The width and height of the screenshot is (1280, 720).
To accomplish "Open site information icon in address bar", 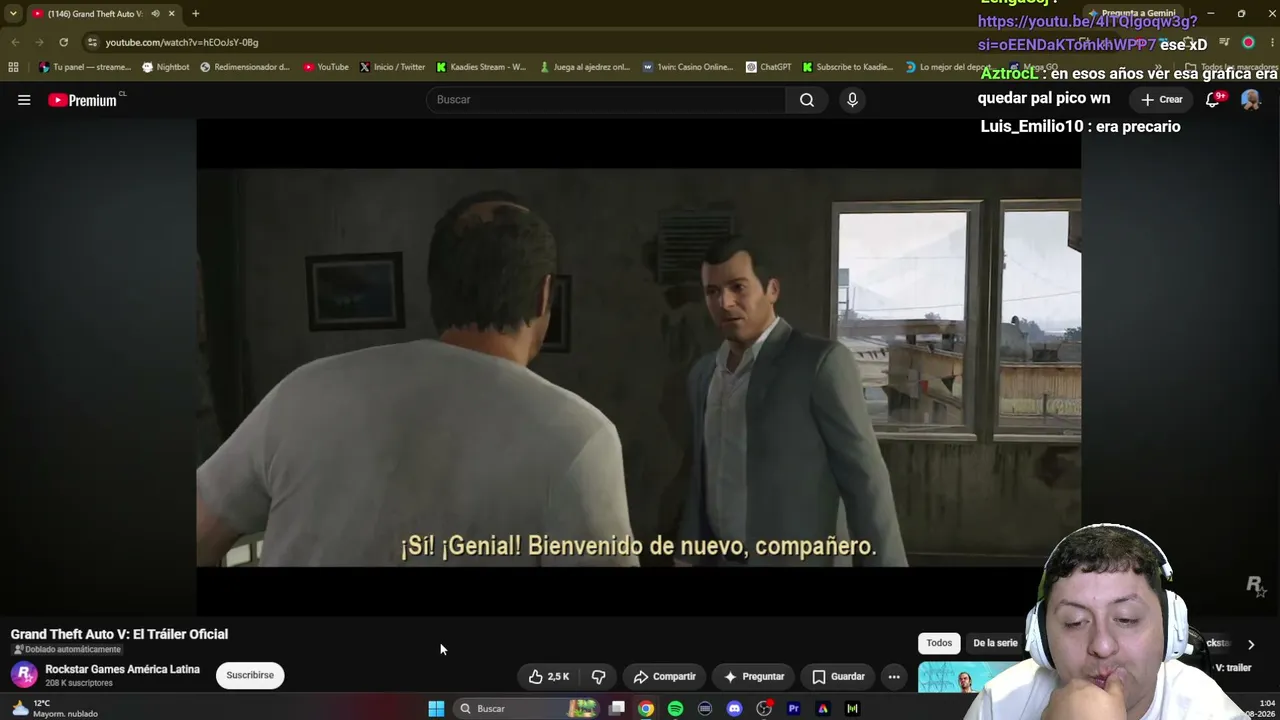I will [92, 42].
